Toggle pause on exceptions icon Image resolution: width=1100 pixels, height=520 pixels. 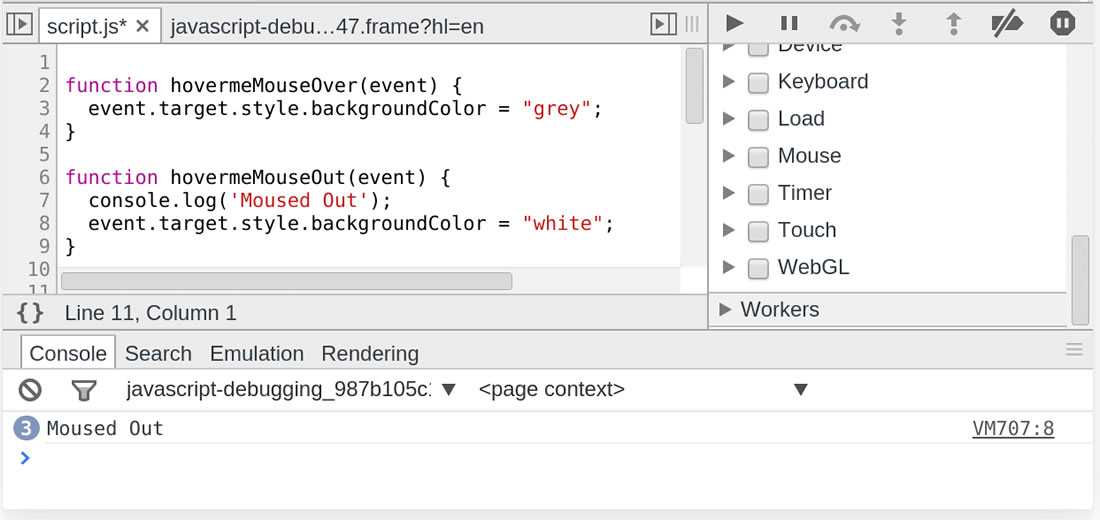[x=1062, y=23]
